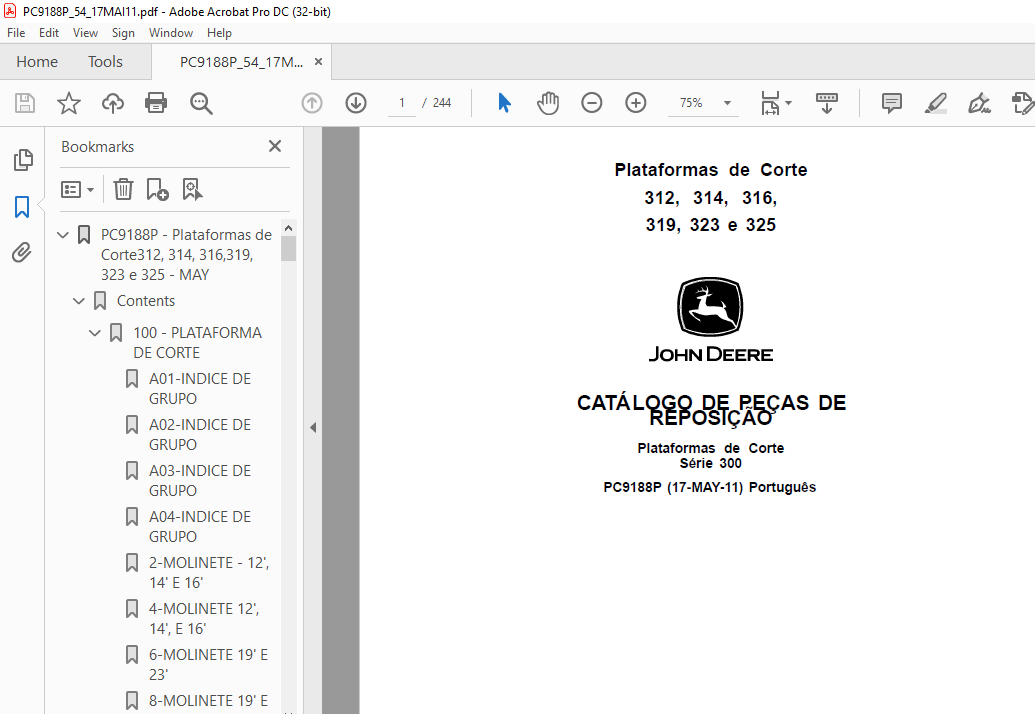Select the PC9188P_54_17M document tab
1035x714 pixels.
pyautogui.click(x=241, y=62)
